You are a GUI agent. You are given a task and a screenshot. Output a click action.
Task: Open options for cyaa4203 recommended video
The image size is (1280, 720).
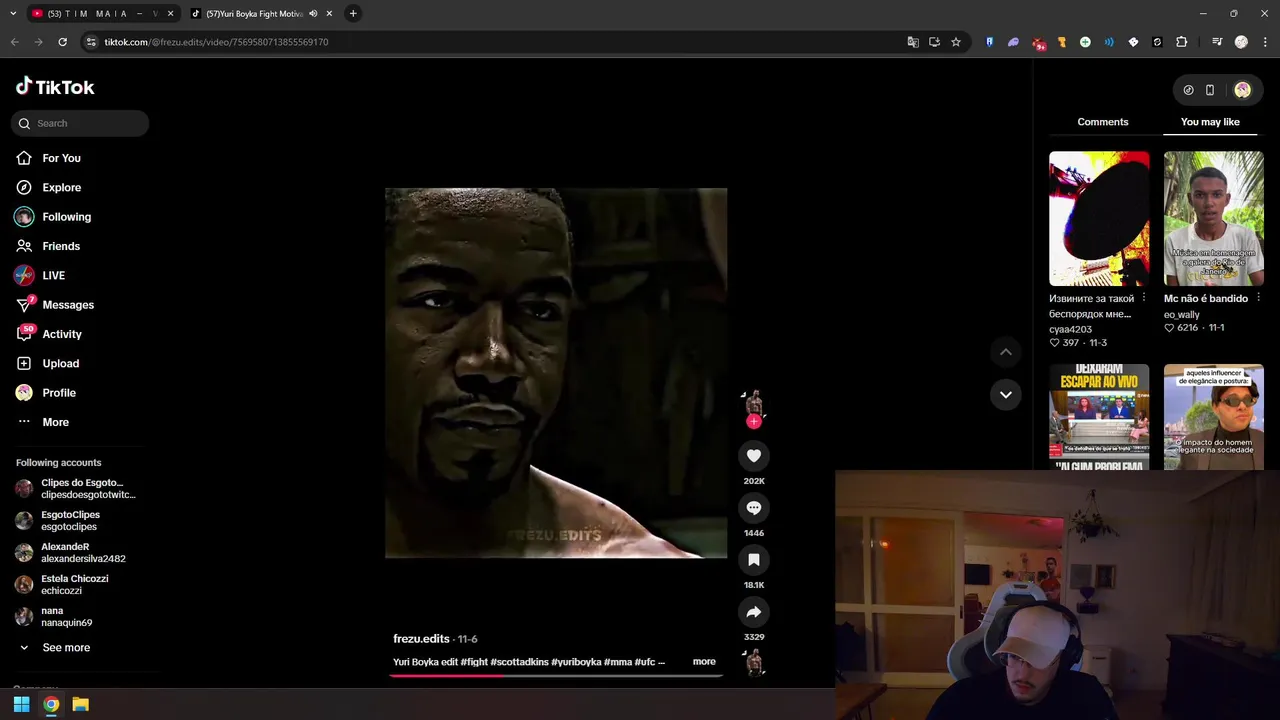pyautogui.click(x=1144, y=298)
